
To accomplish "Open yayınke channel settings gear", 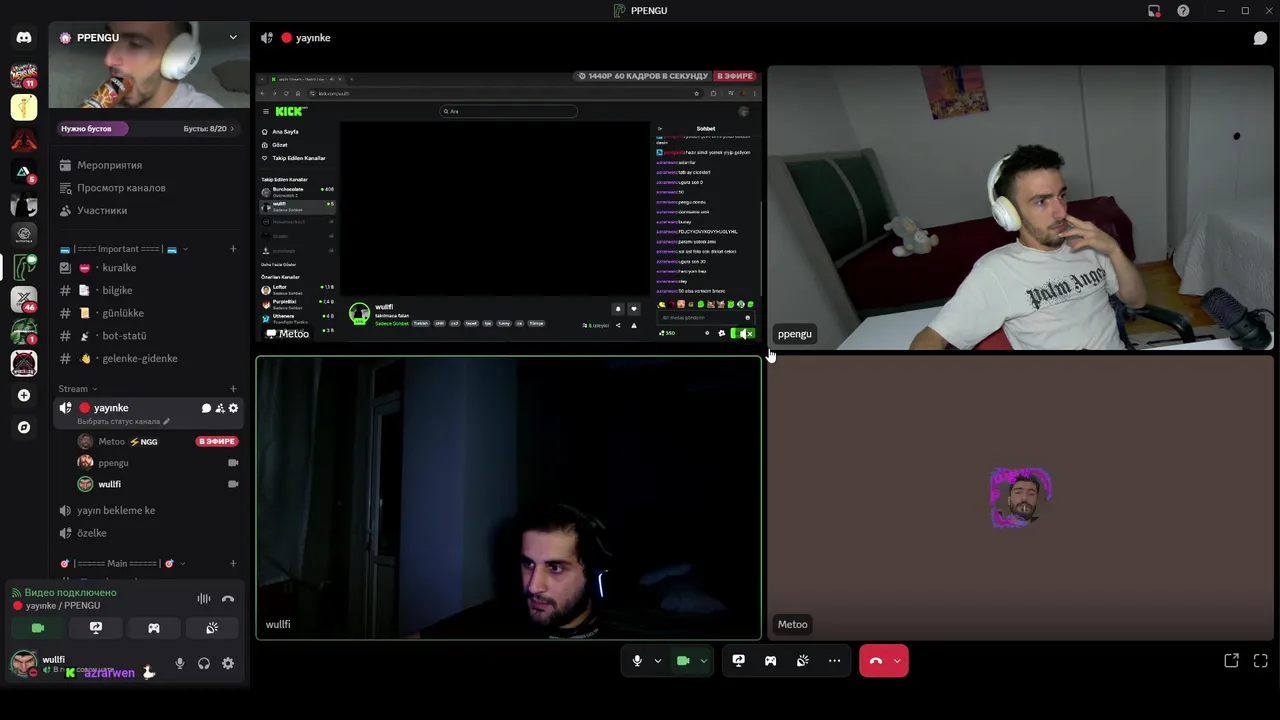I will [234, 408].
